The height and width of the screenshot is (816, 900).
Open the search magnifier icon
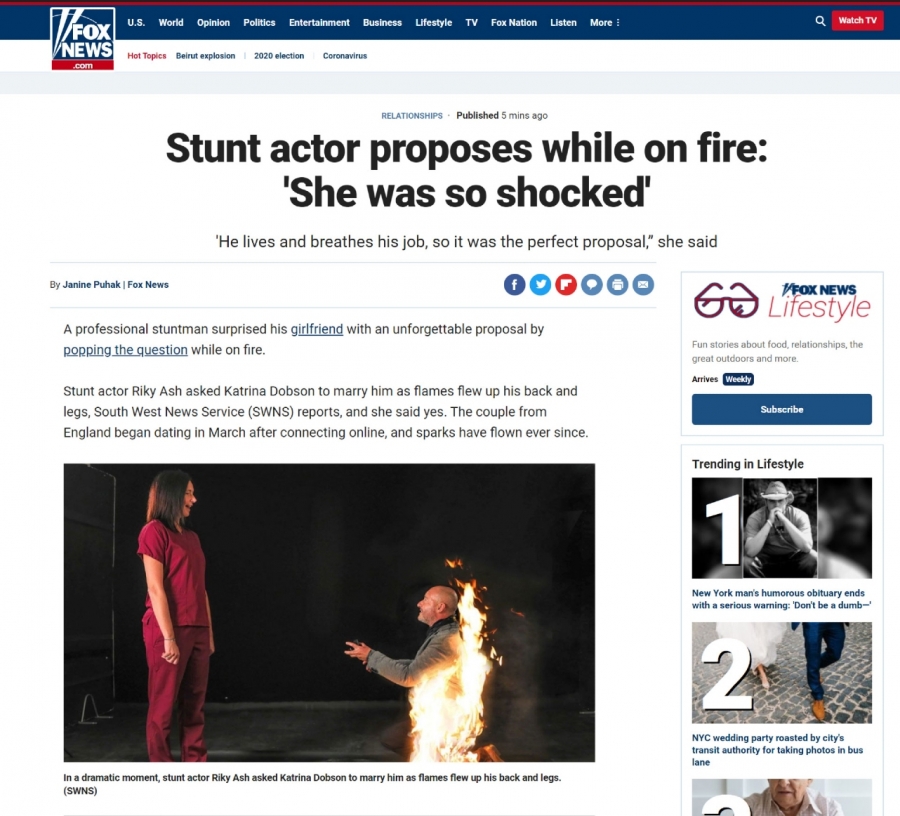[x=820, y=21]
